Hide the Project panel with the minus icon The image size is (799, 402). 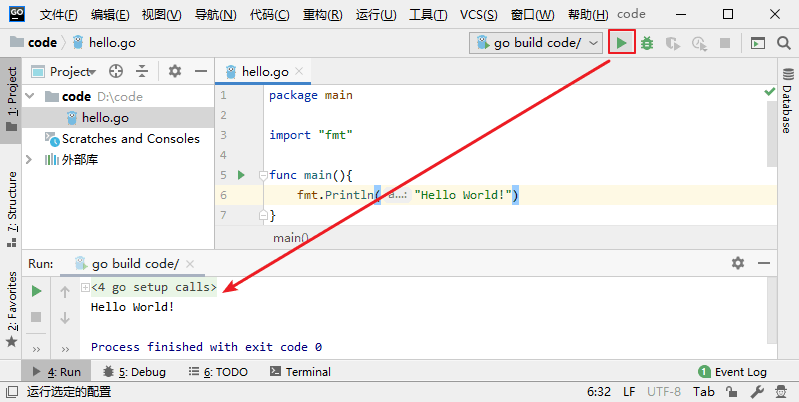pos(201,71)
